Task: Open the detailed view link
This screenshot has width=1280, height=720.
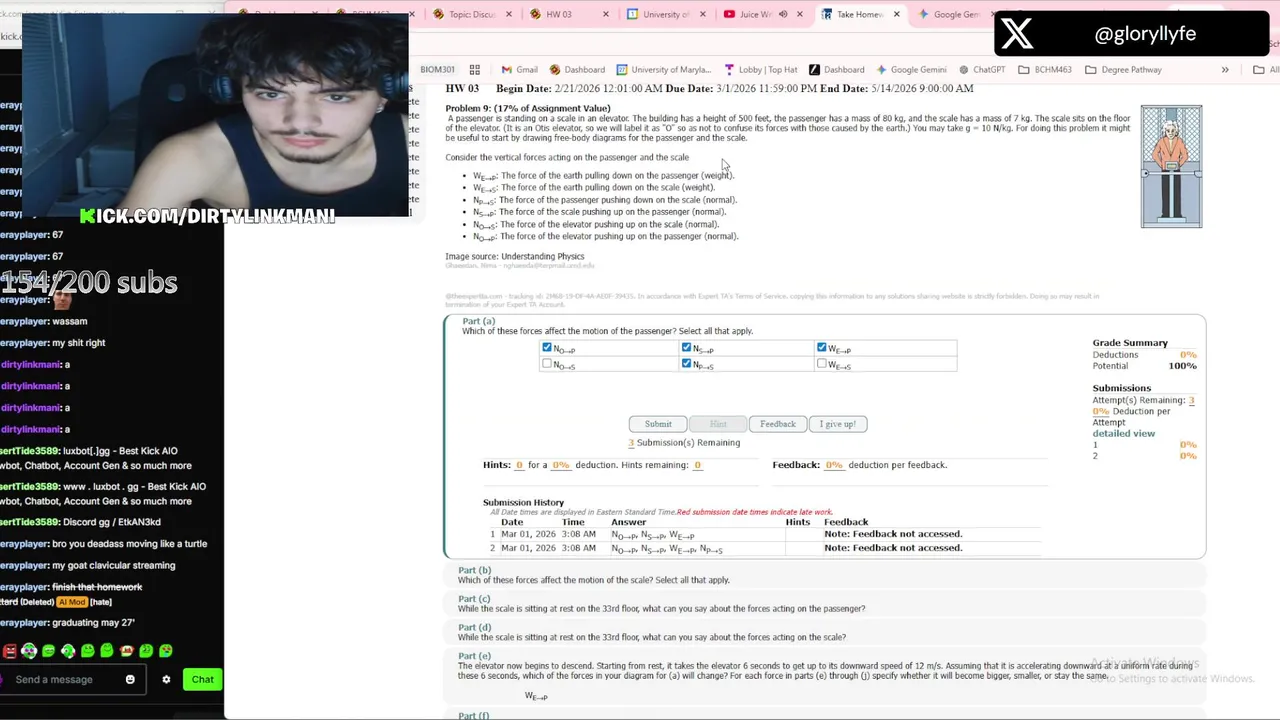Action: [x=1123, y=433]
